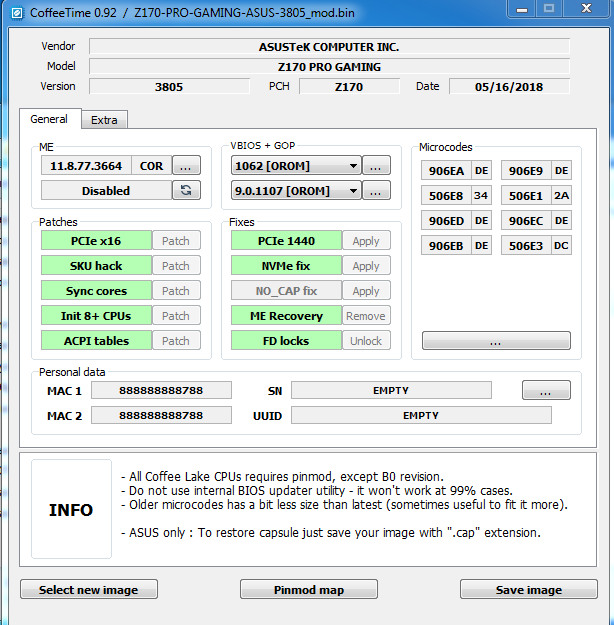The image size is (614, 625).
Task: Click the Init 8+ CPUs status label
Action: [x=96, y=316]
